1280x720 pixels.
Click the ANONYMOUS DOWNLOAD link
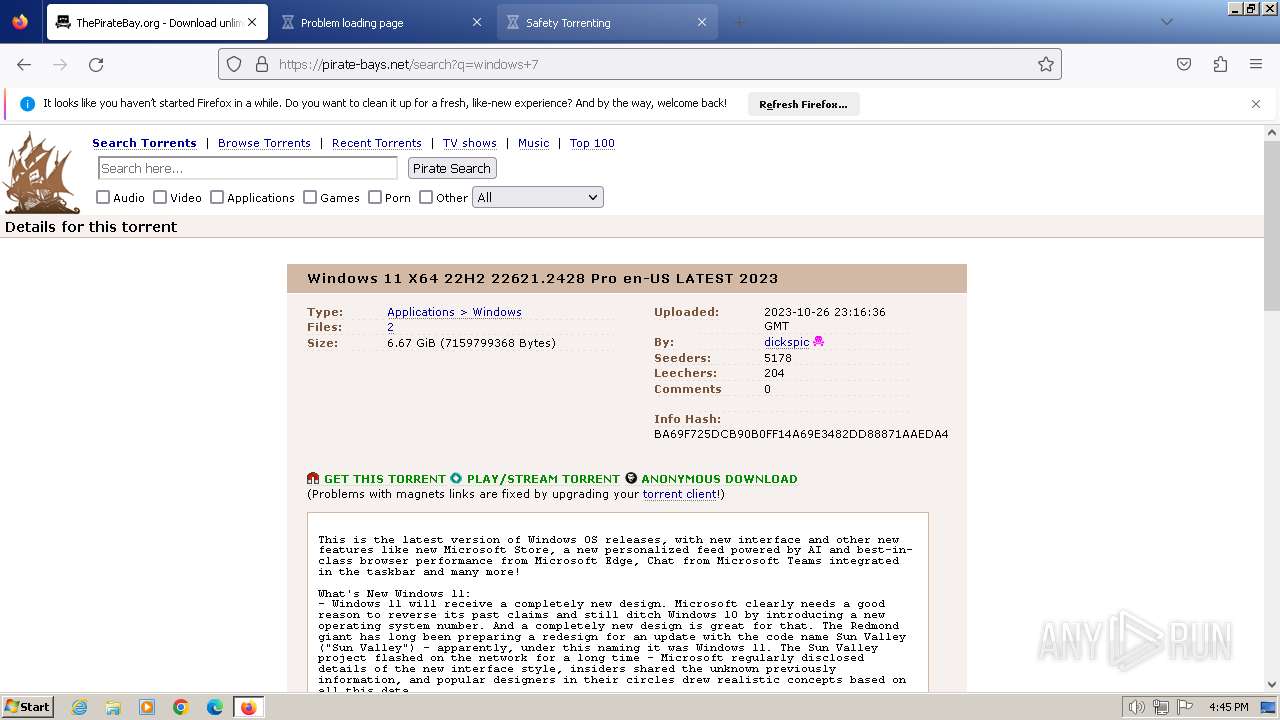click(x=719, y=479)
